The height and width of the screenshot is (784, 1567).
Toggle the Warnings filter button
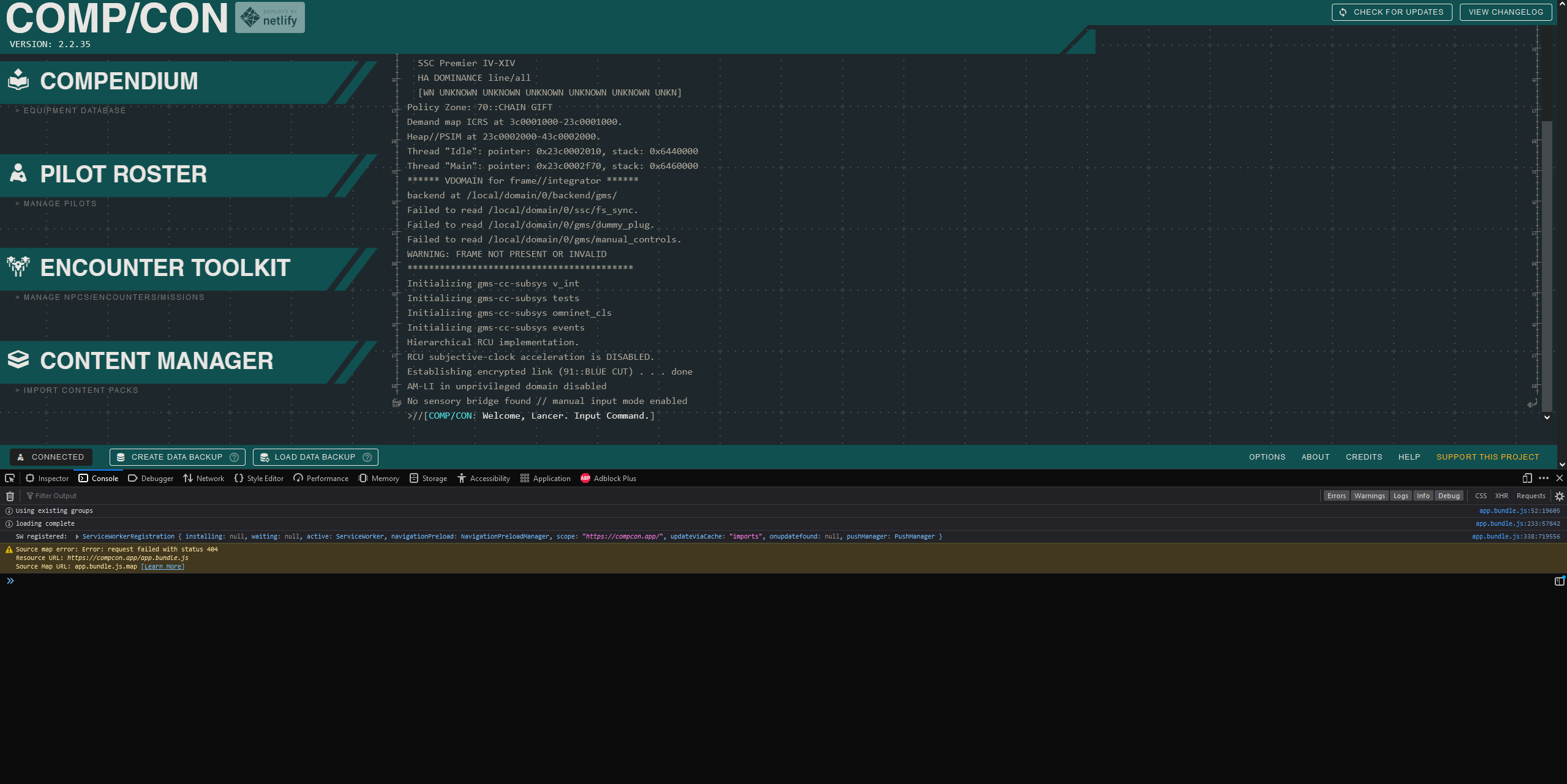1369,496
